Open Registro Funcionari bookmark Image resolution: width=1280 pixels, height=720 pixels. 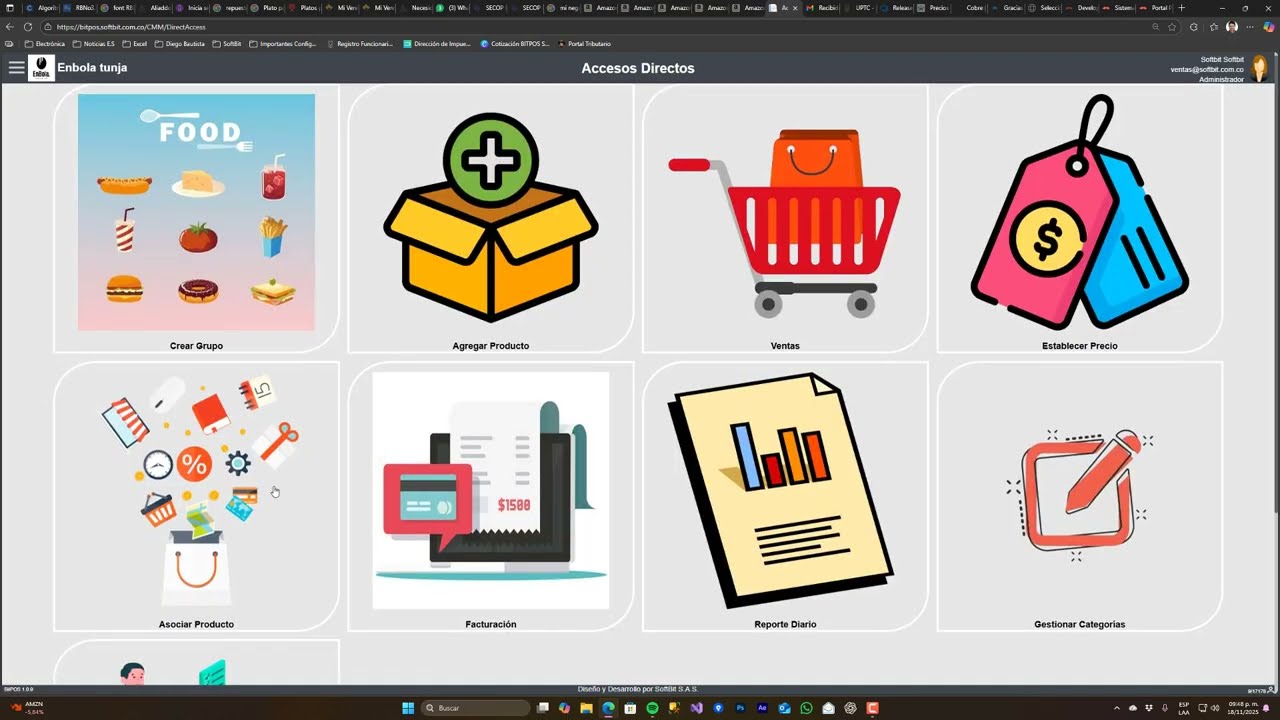pyautogui.click(x=360, y=44)
